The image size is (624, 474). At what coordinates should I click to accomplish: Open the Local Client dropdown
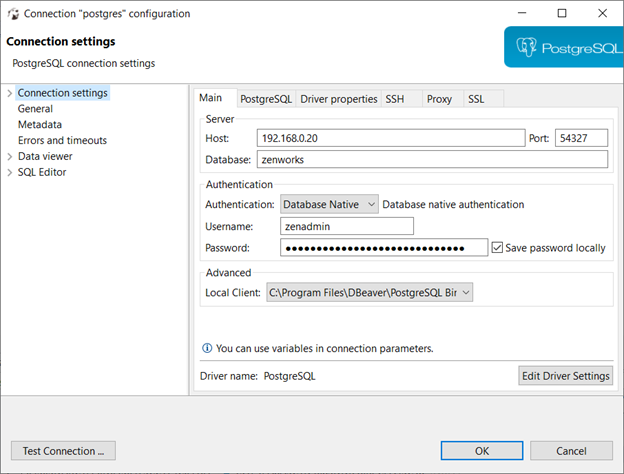[369, 292]
